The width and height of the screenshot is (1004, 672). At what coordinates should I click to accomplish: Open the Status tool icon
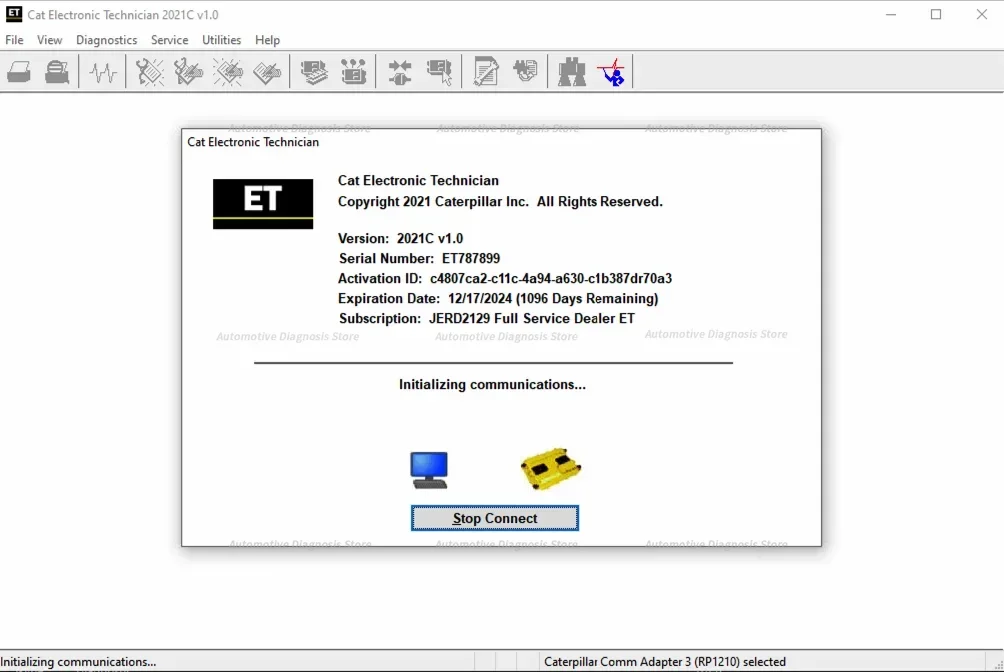click(x=266, y=71)
